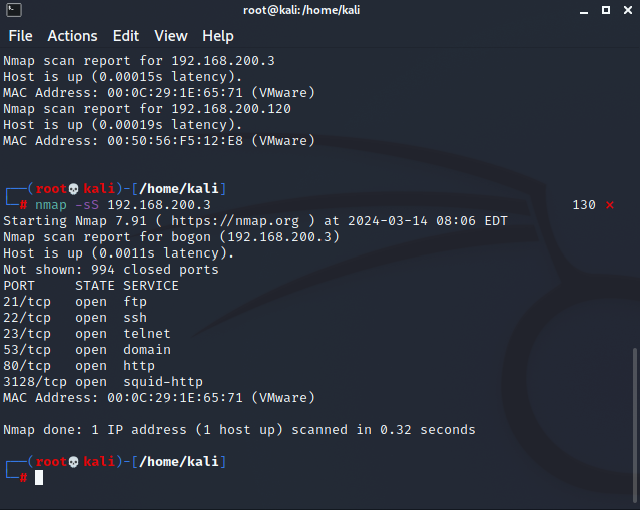The height and width of the screenshot is (510, 640).
Task: Click the terminal icon in the title bar
Action: coord(14,10)
